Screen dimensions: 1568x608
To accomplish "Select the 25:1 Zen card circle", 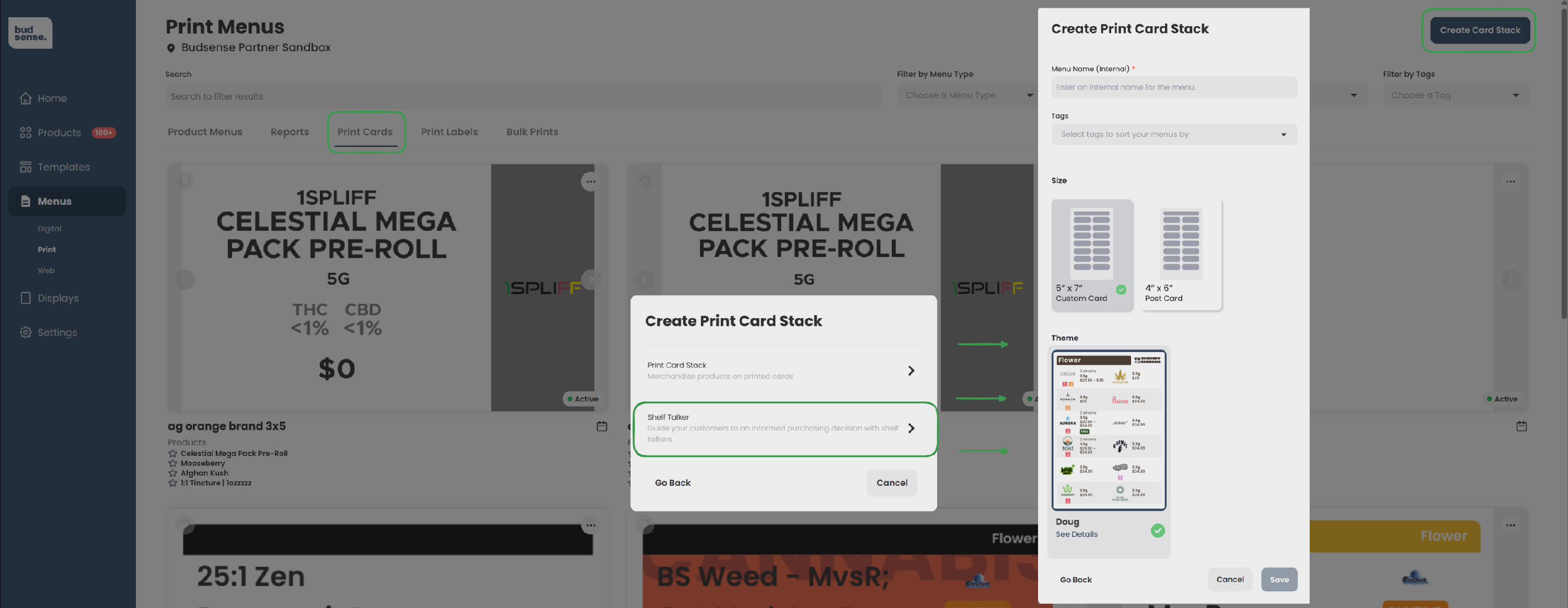I will coord(185,523).
